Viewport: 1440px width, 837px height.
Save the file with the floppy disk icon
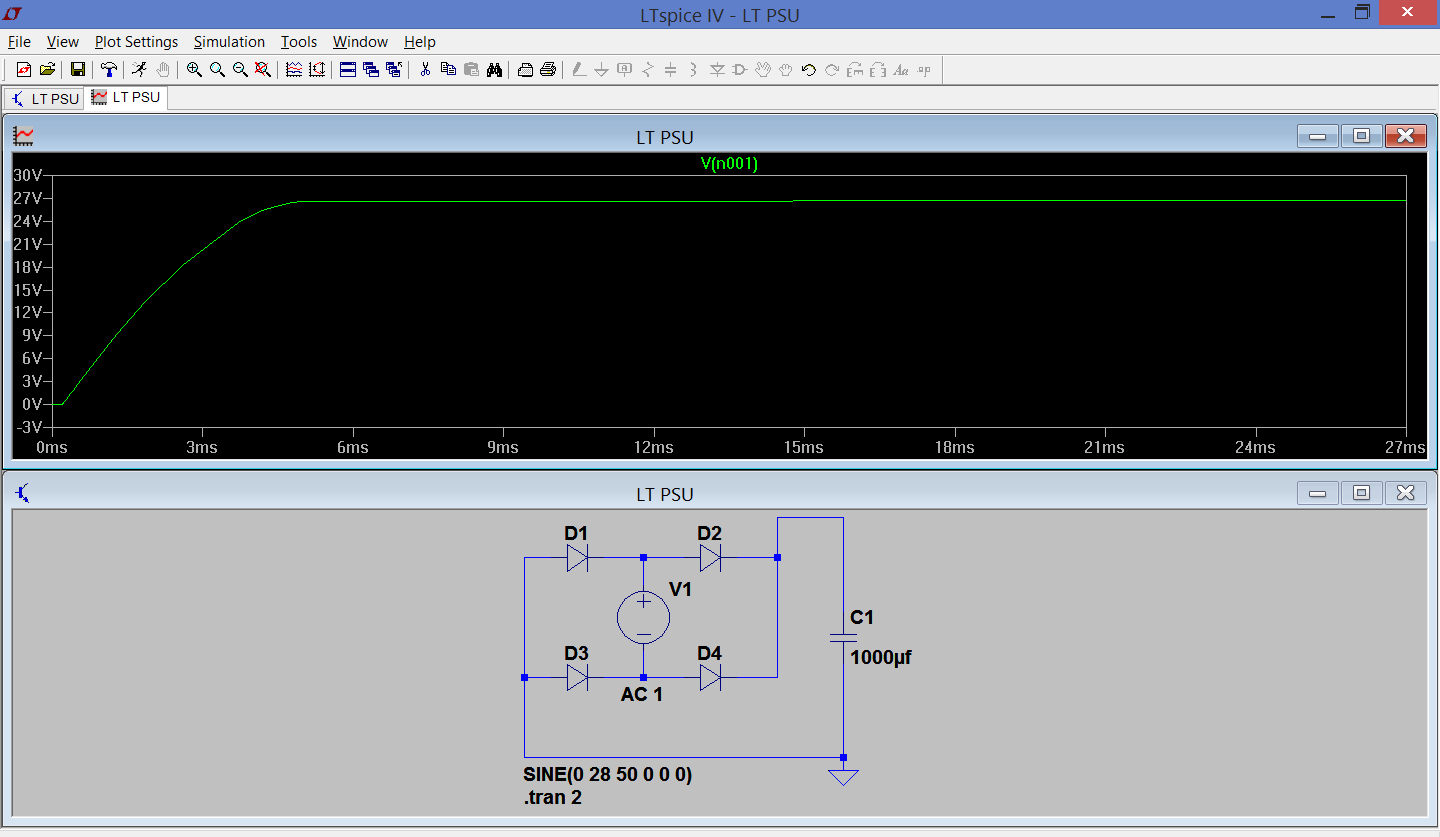[77, 70]
